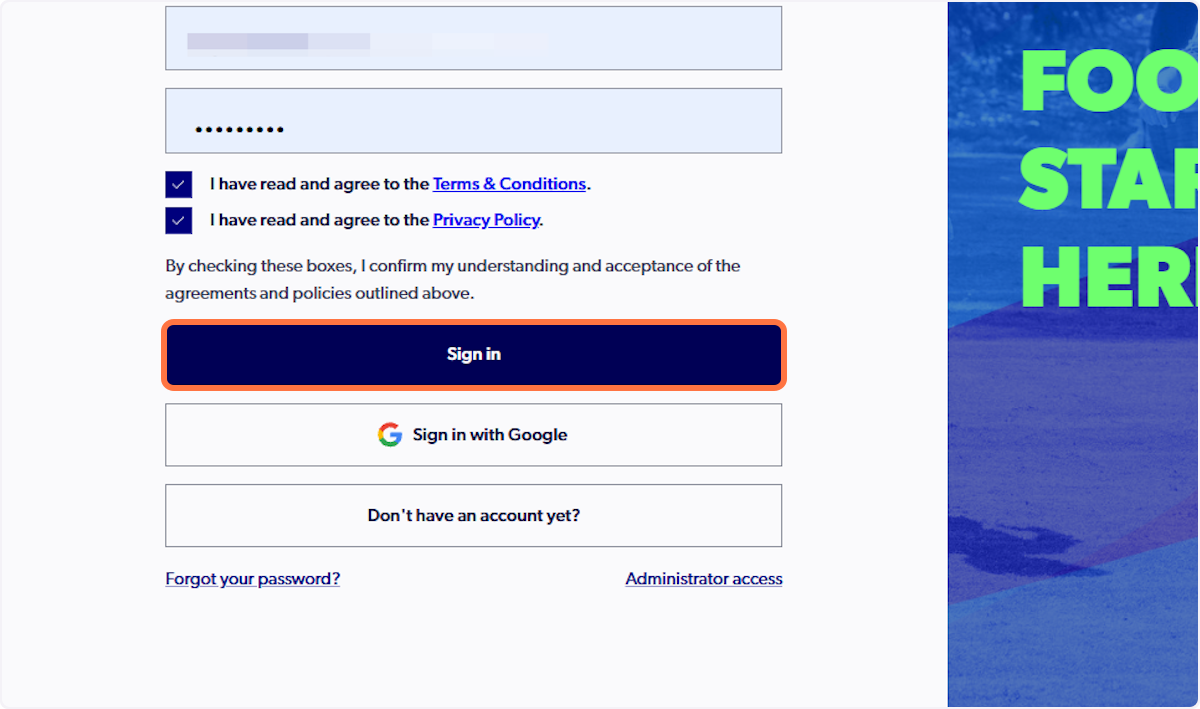Open the Administrator access link
This screenshot has width=1200, height=709.
pyautogui.click(x=703, y=578)
